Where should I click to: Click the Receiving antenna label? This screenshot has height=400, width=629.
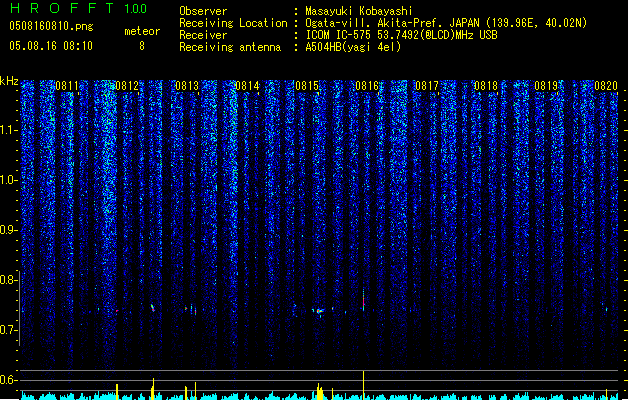(x=230, y=47)
